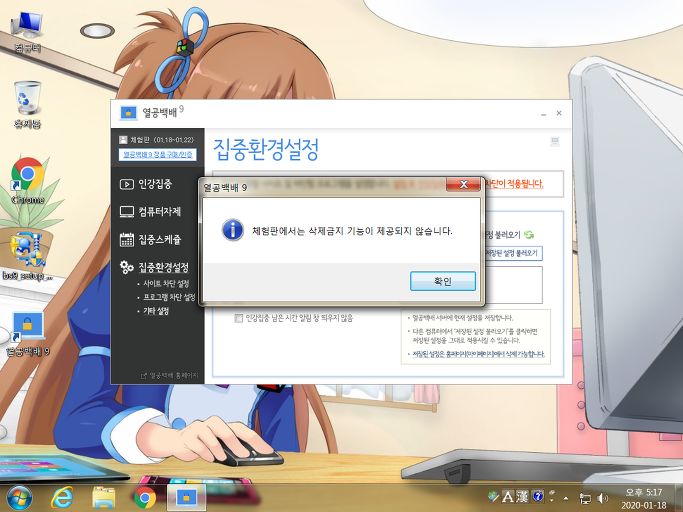The width and height of the screenshot is (683, 512).
Task: Click the blue info icon in dialog
Action: coord(233,230)
